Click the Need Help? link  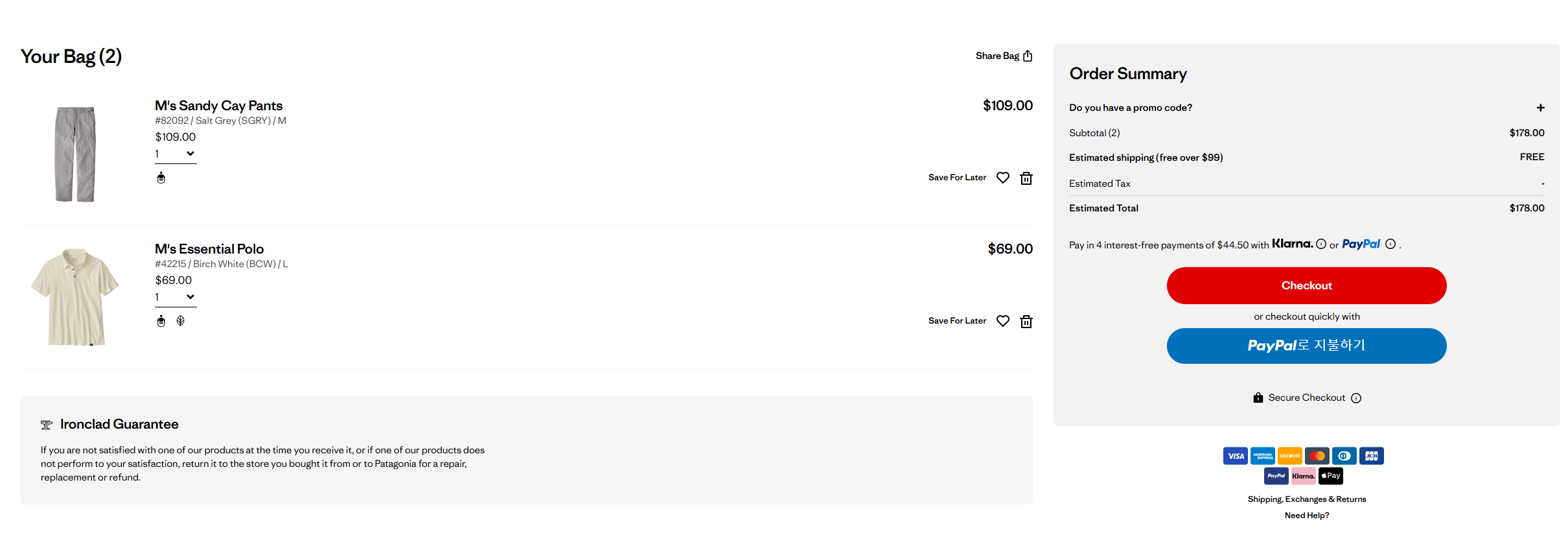point(1307,516)
